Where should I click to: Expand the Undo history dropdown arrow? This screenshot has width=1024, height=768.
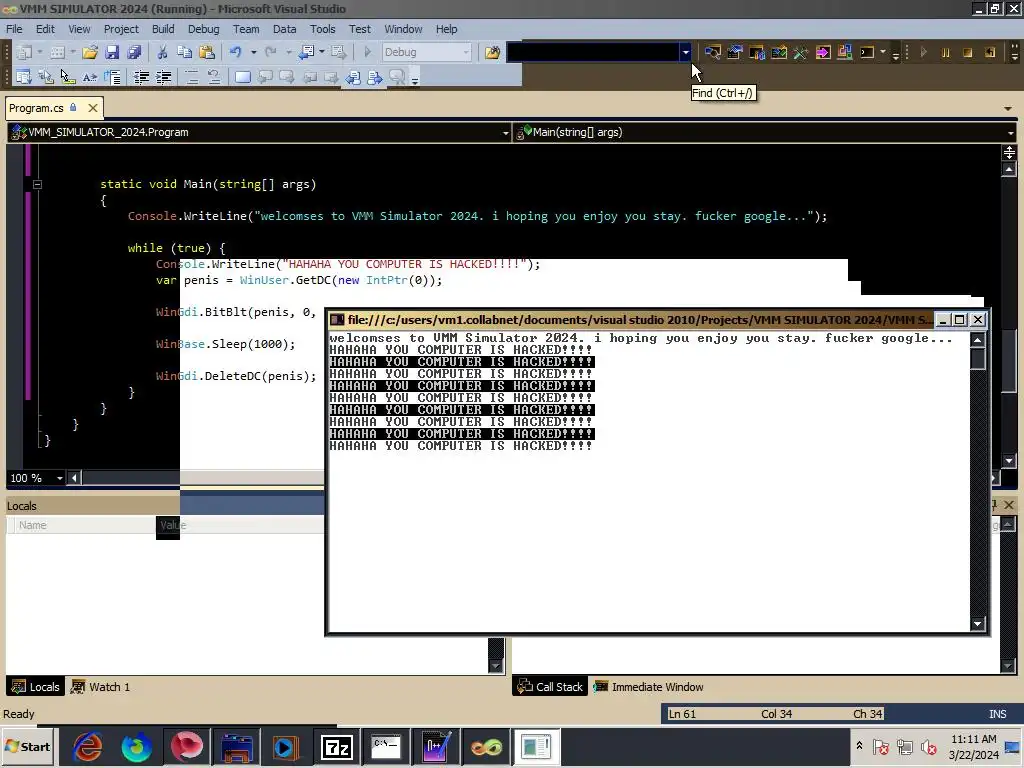click(253, 52)
